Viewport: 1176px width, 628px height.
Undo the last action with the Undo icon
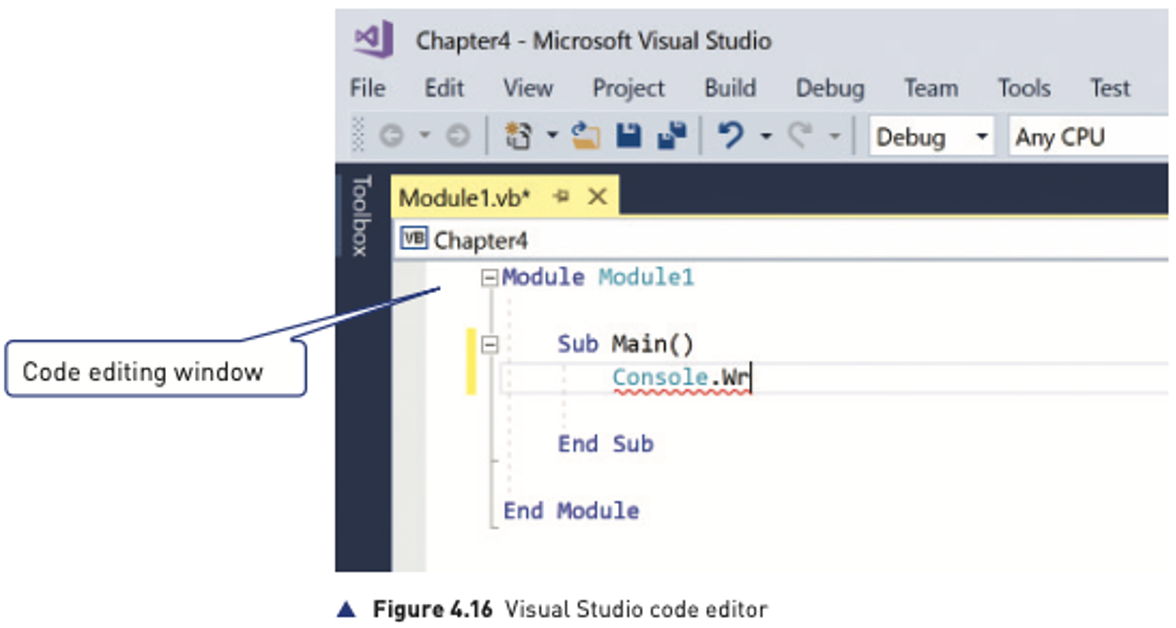click(x=730, y=136)
